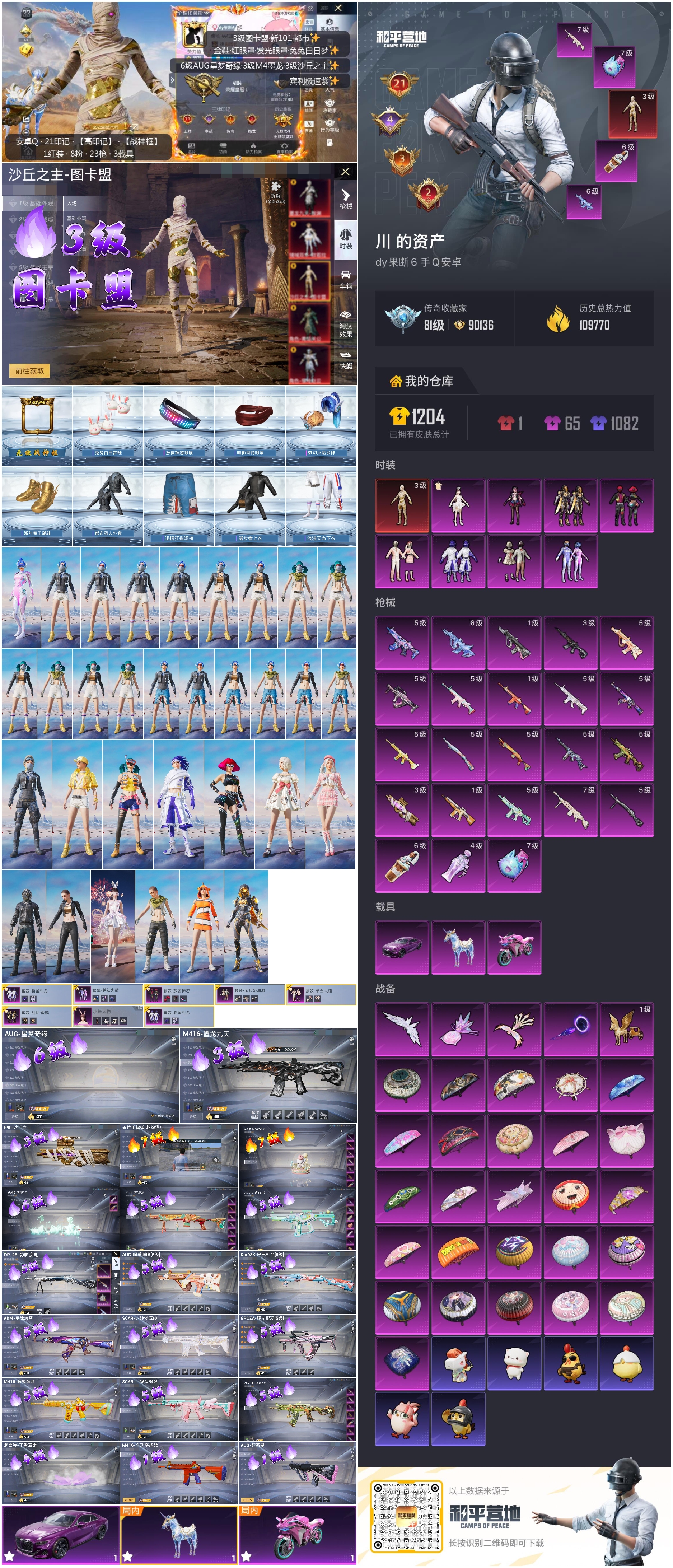Click the purple sports car under 载具
673x1568 pixels.
[402, 947]
